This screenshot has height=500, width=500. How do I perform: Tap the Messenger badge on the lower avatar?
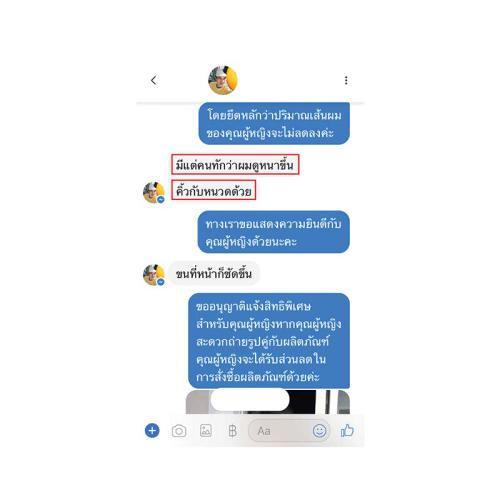pyautogui.click(x=161, y=282)
